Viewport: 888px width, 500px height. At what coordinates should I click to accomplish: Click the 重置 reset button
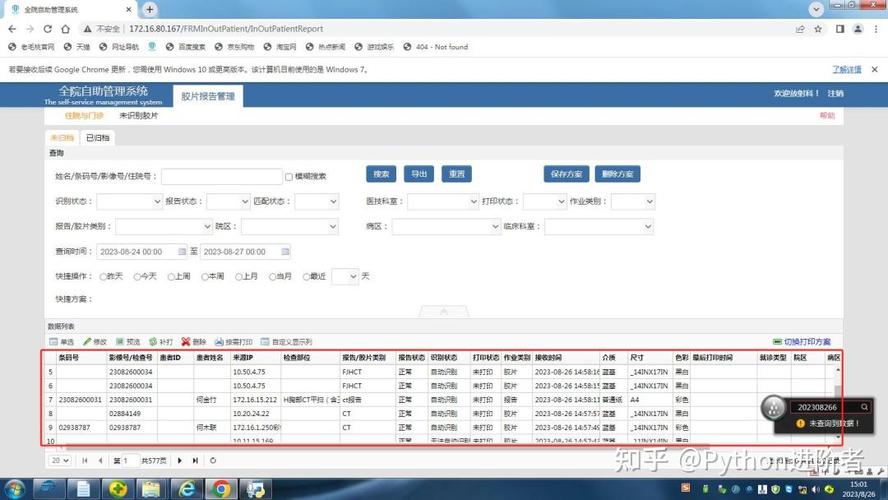456,174
